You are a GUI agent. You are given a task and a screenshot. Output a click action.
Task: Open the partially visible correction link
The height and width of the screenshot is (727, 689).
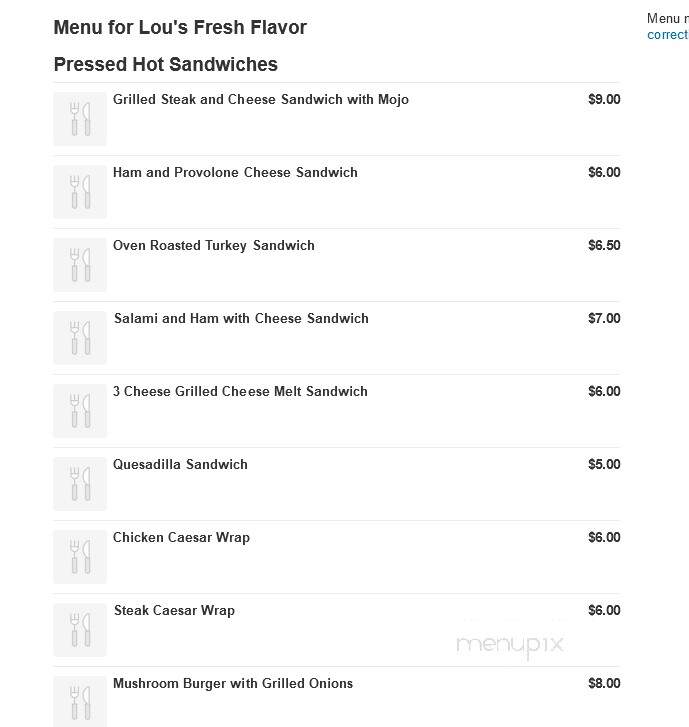[x=668, y=35]
